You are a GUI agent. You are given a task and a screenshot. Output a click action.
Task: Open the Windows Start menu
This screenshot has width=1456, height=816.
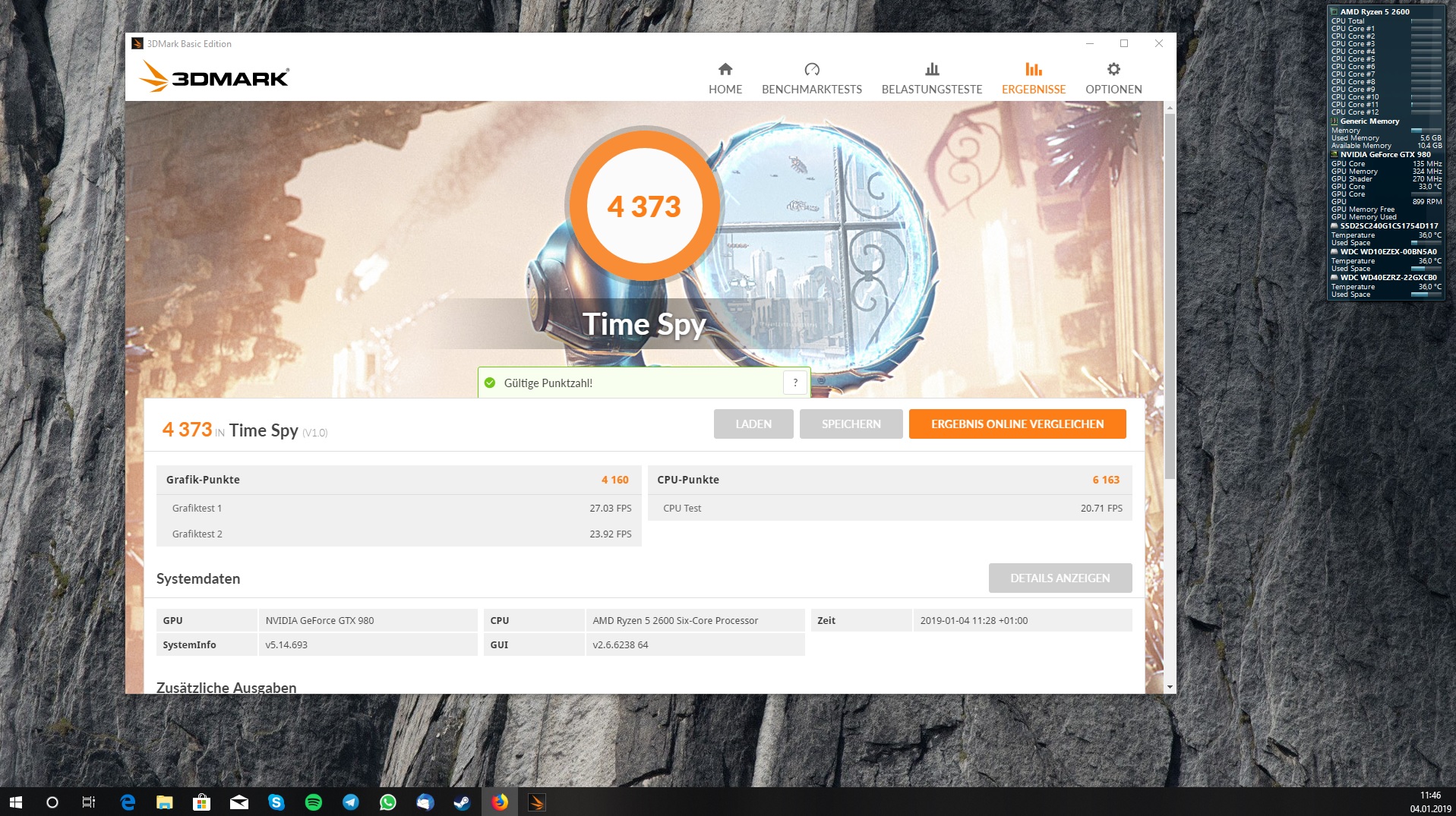coord(15,802)
